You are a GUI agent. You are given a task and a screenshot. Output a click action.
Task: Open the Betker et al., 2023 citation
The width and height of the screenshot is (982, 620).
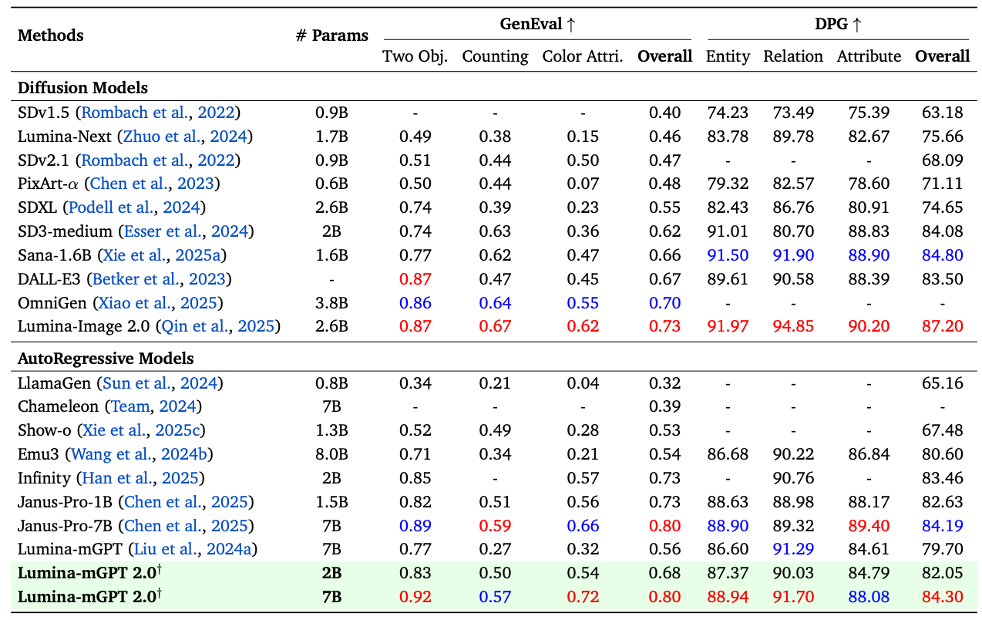(159, 279)
